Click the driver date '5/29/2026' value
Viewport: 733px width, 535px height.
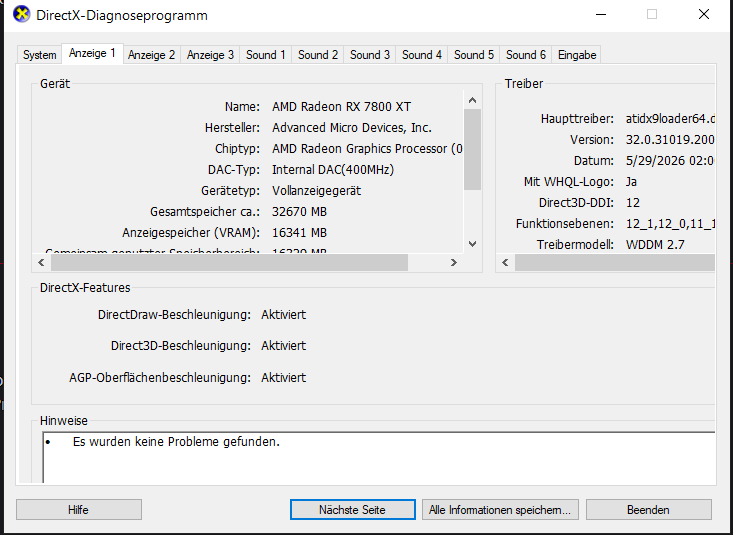(x=670, y=161)
